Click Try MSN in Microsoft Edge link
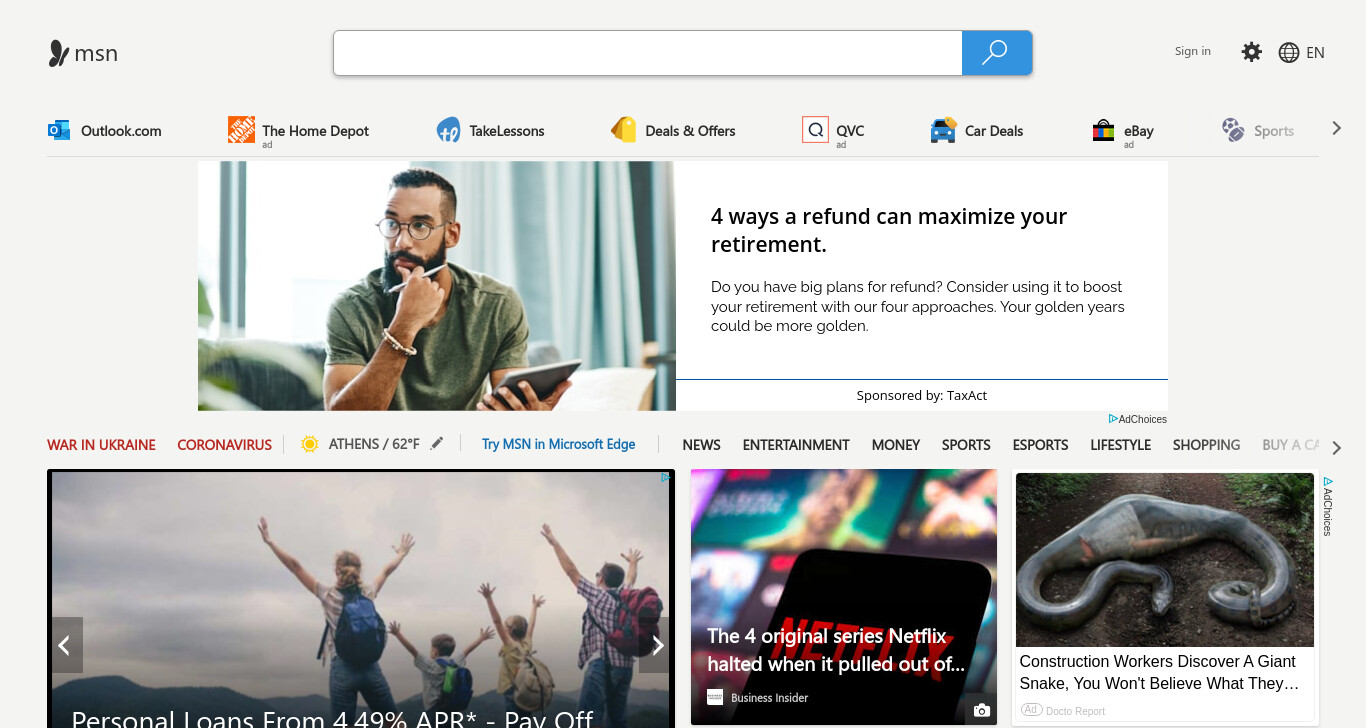The width and height of the screenshot is (1366, 728). [x=558, y=444]
